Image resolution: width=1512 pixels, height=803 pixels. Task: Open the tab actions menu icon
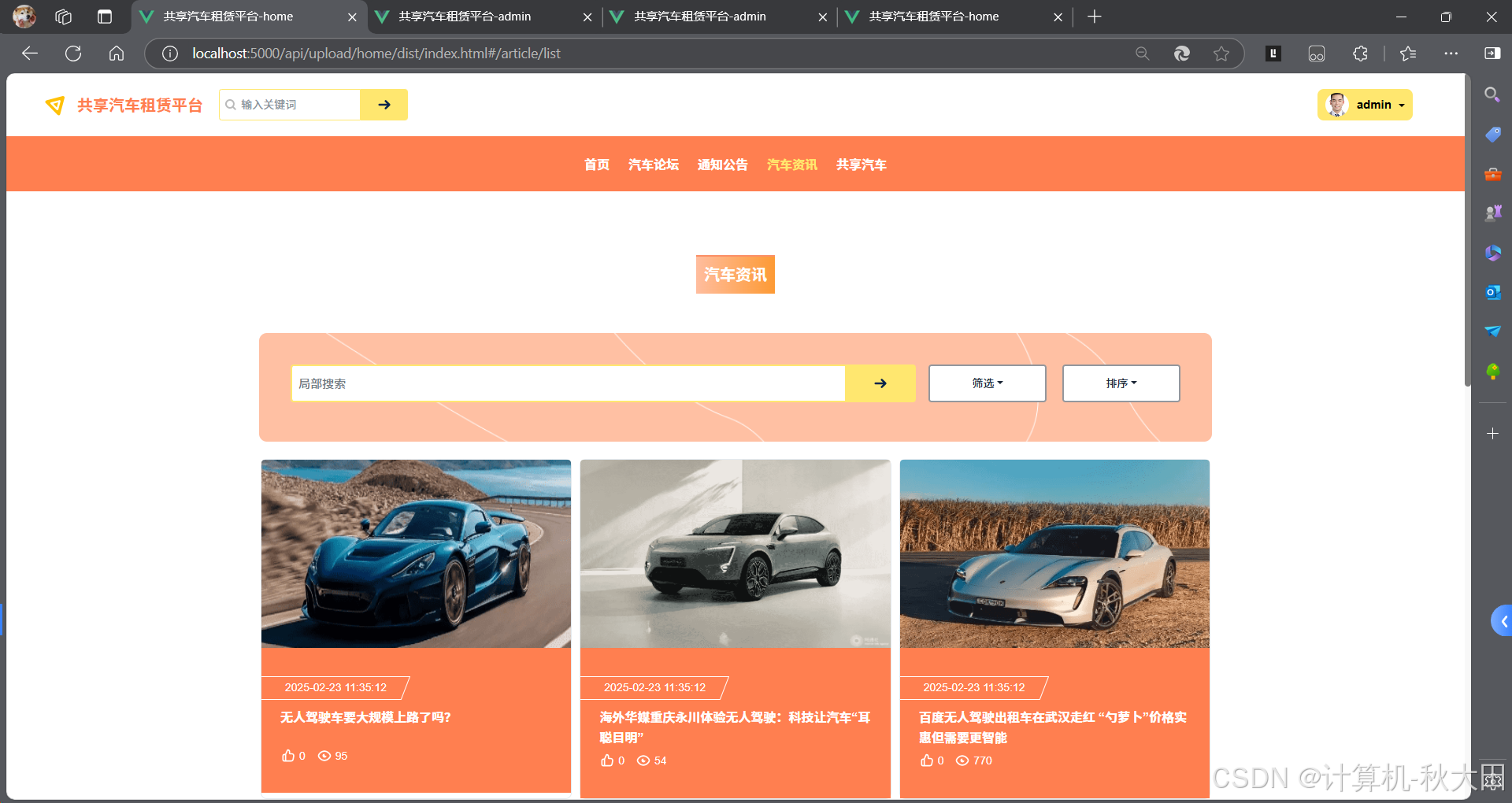click(105, 17)
